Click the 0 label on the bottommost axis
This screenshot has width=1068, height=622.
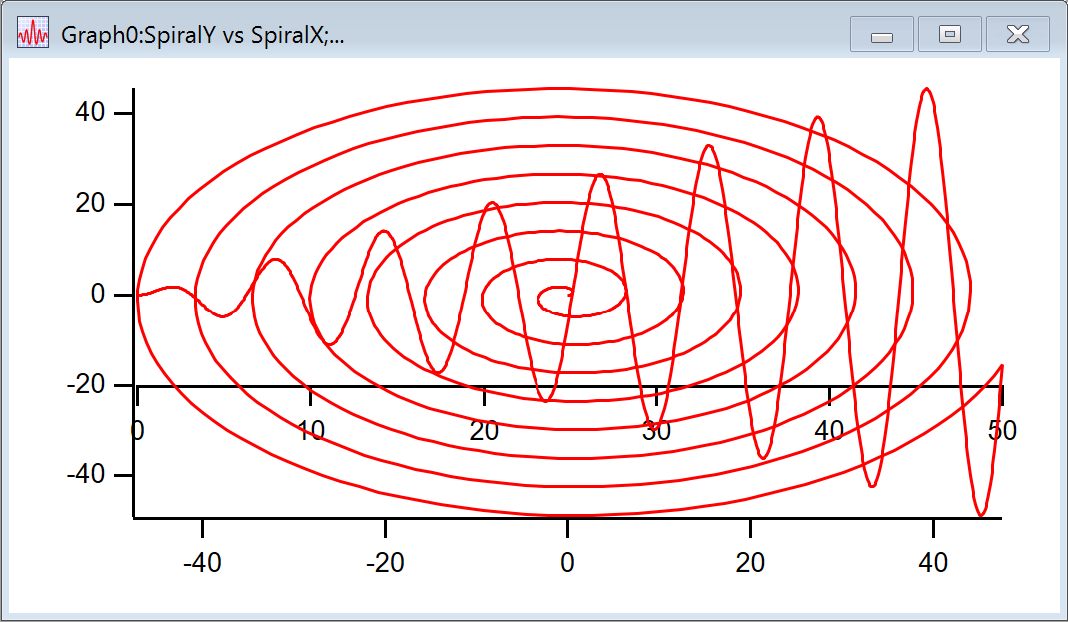[x=567, y=562]
